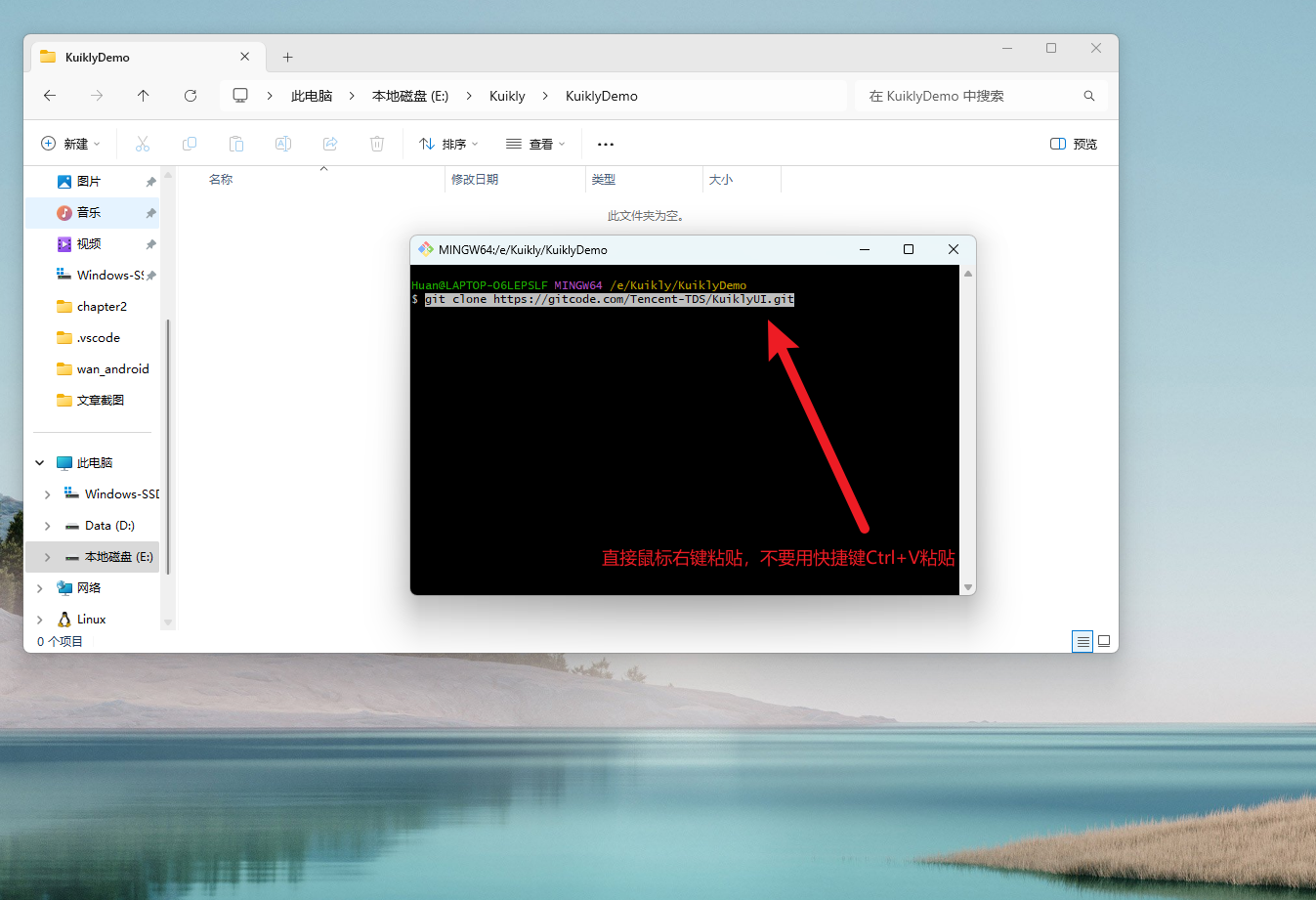Toggle the 预览 preview pane
Image resolution: width=1316 pixels, height=900 pixels.
click(1074, 144)
